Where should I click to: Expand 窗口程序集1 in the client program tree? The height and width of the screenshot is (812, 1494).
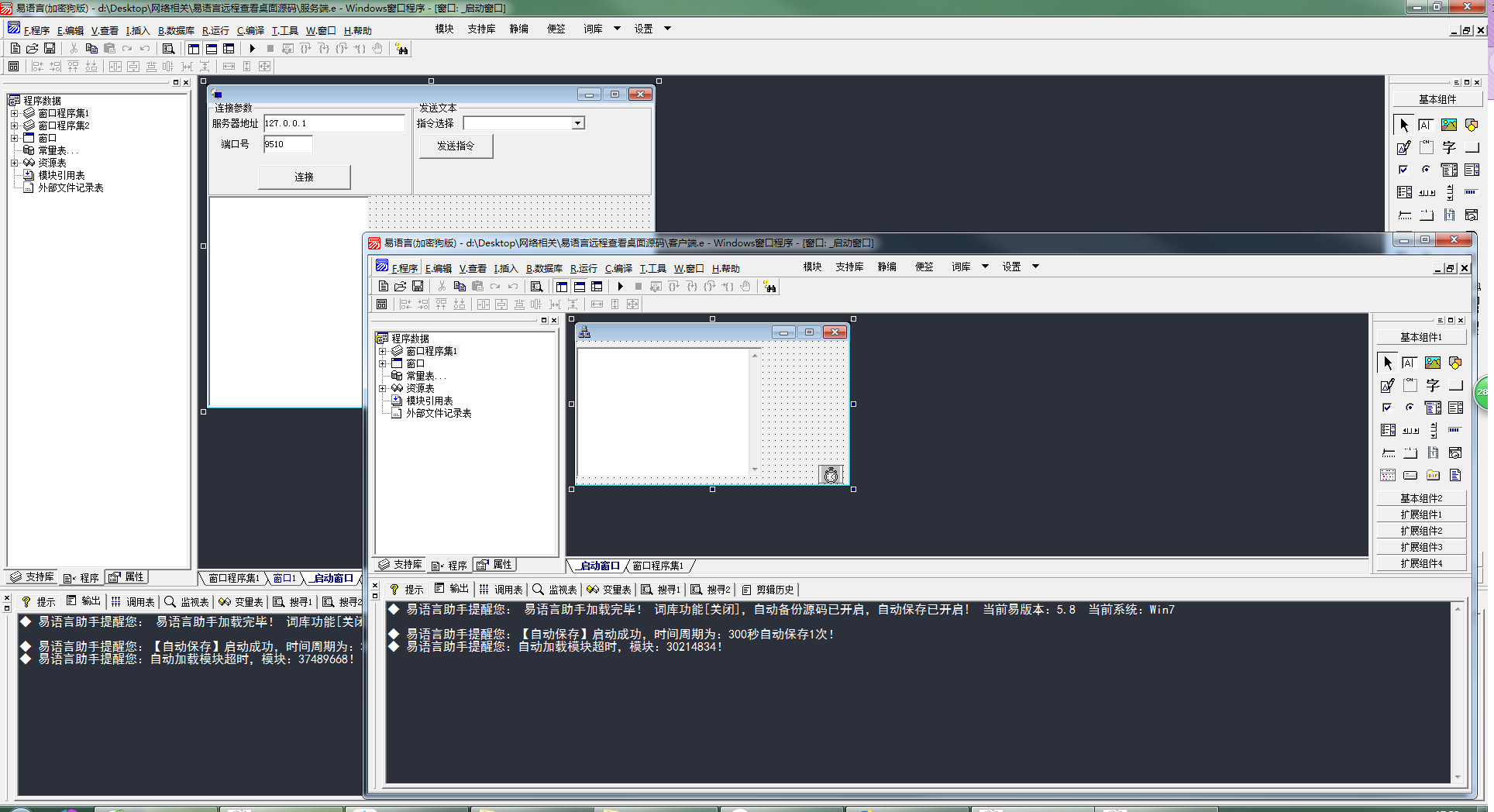[x=382, y=351]
